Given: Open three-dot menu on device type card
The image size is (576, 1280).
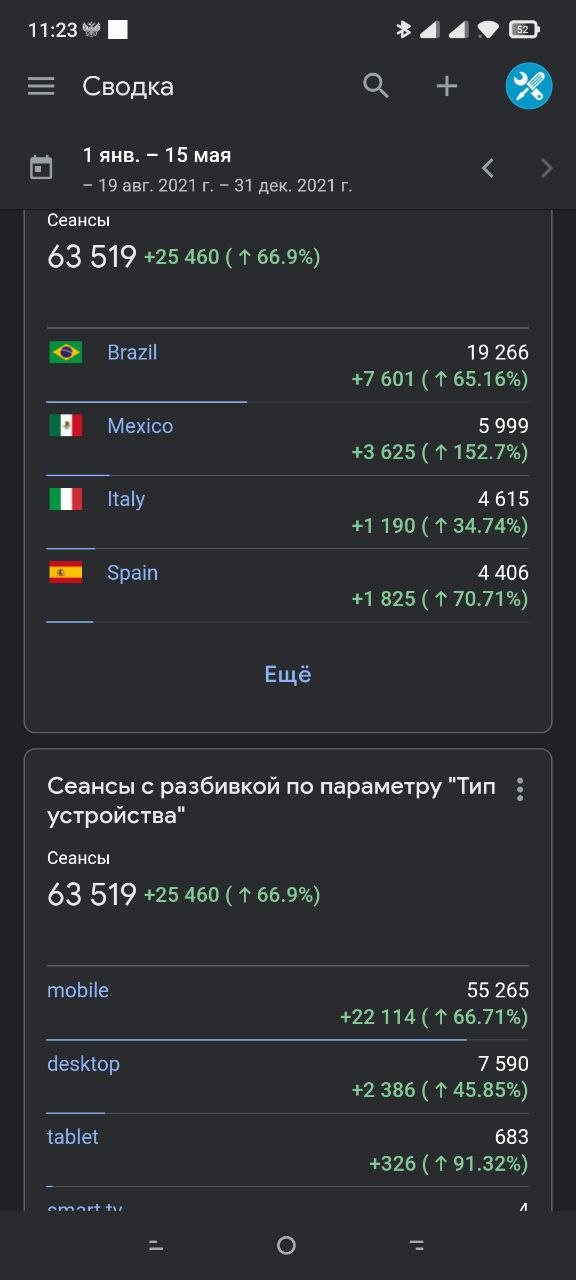Looking at the screenshot, I should point(519,789).
